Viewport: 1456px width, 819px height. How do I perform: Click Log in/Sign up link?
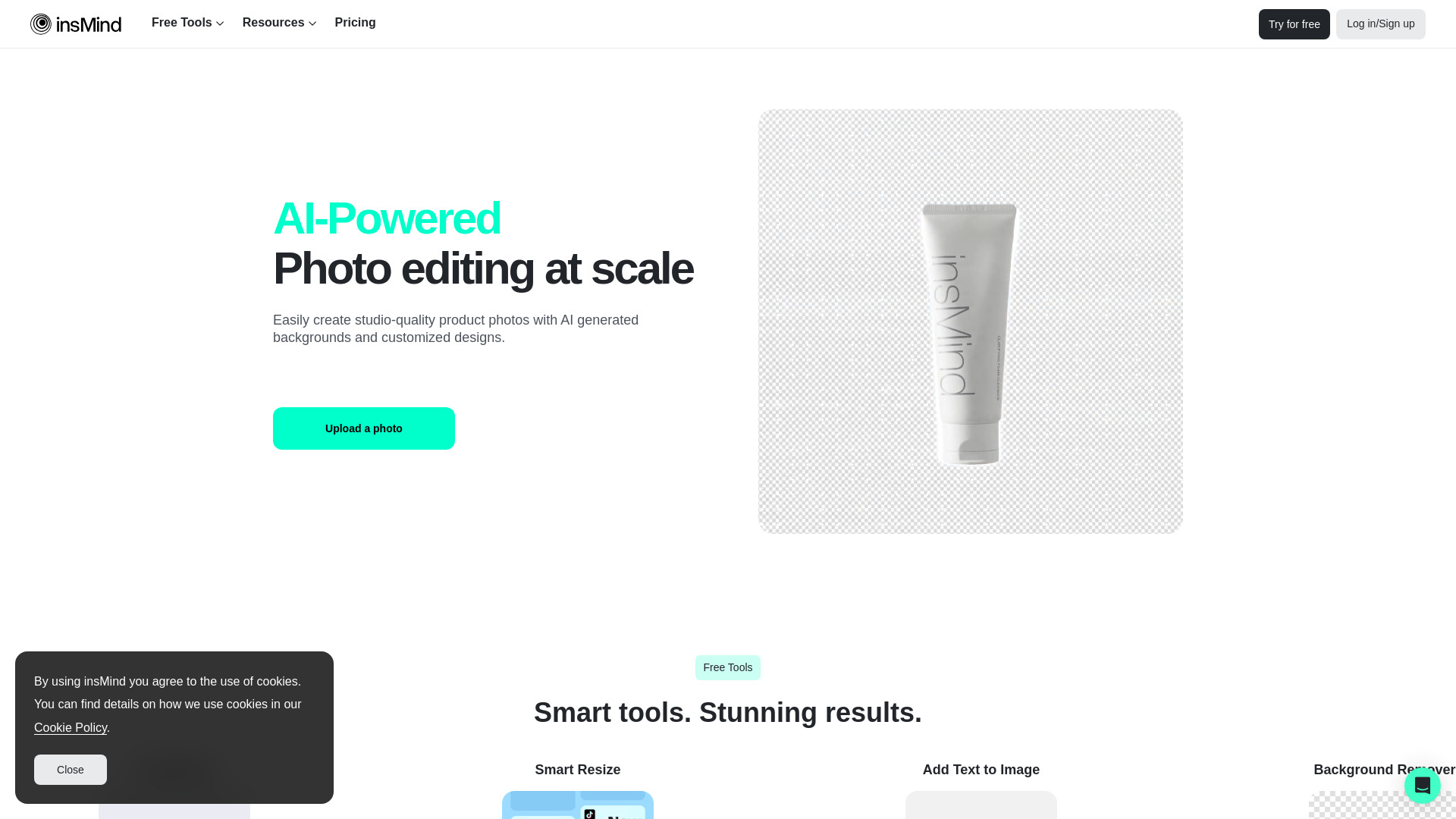click(1380, 24)
